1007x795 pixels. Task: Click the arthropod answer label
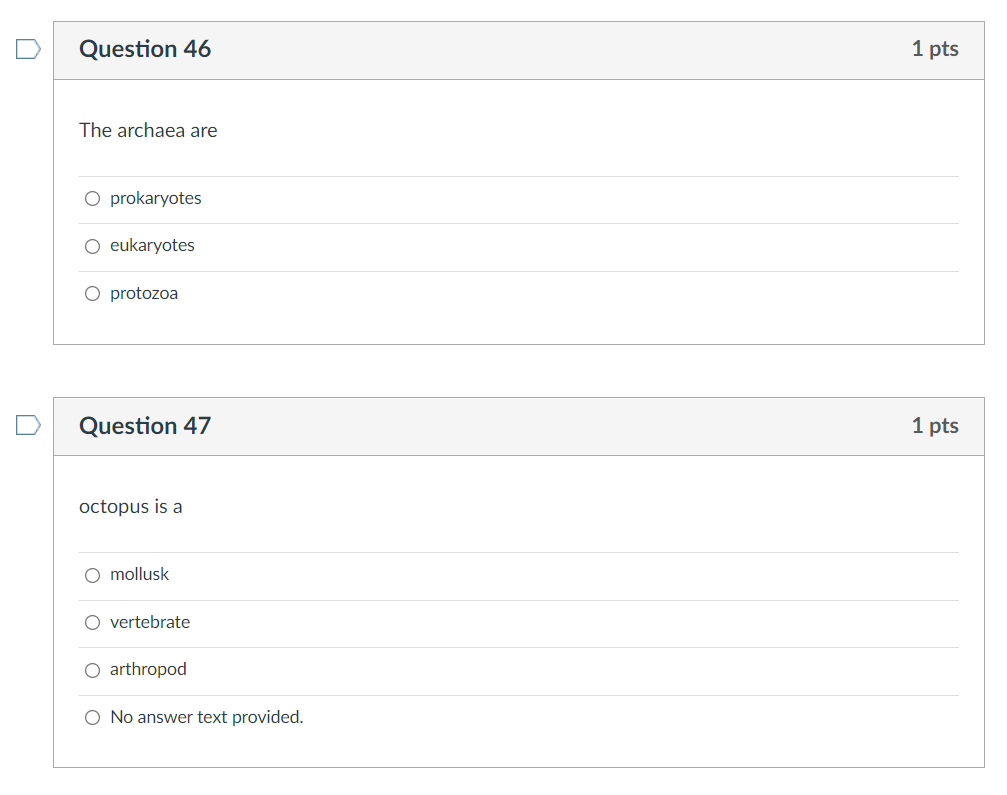[x=148, y=669]
